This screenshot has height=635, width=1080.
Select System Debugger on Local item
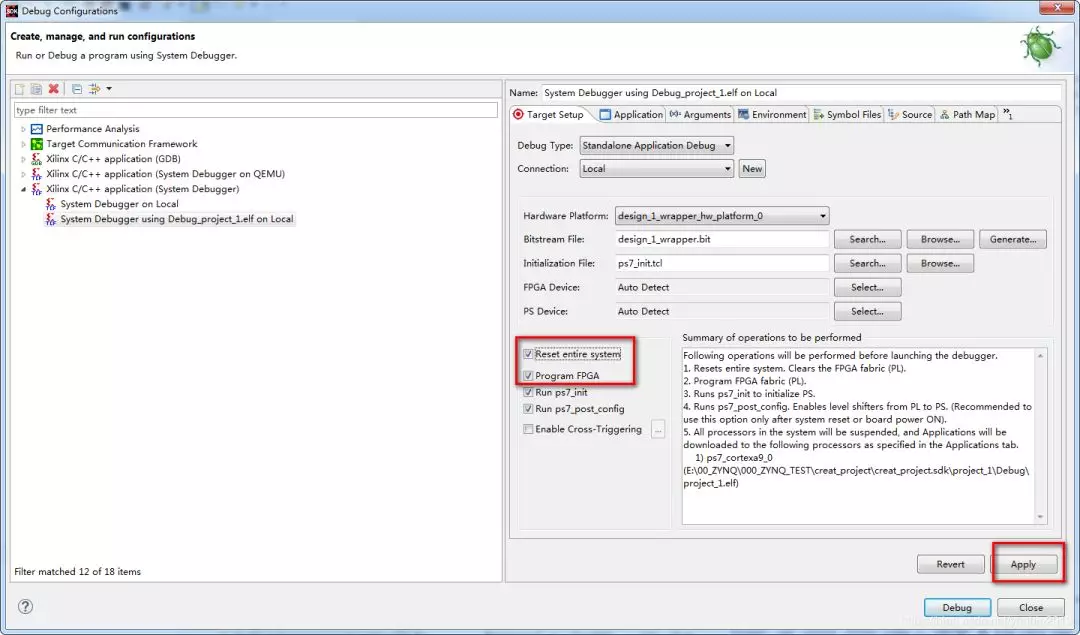(119, 204)
